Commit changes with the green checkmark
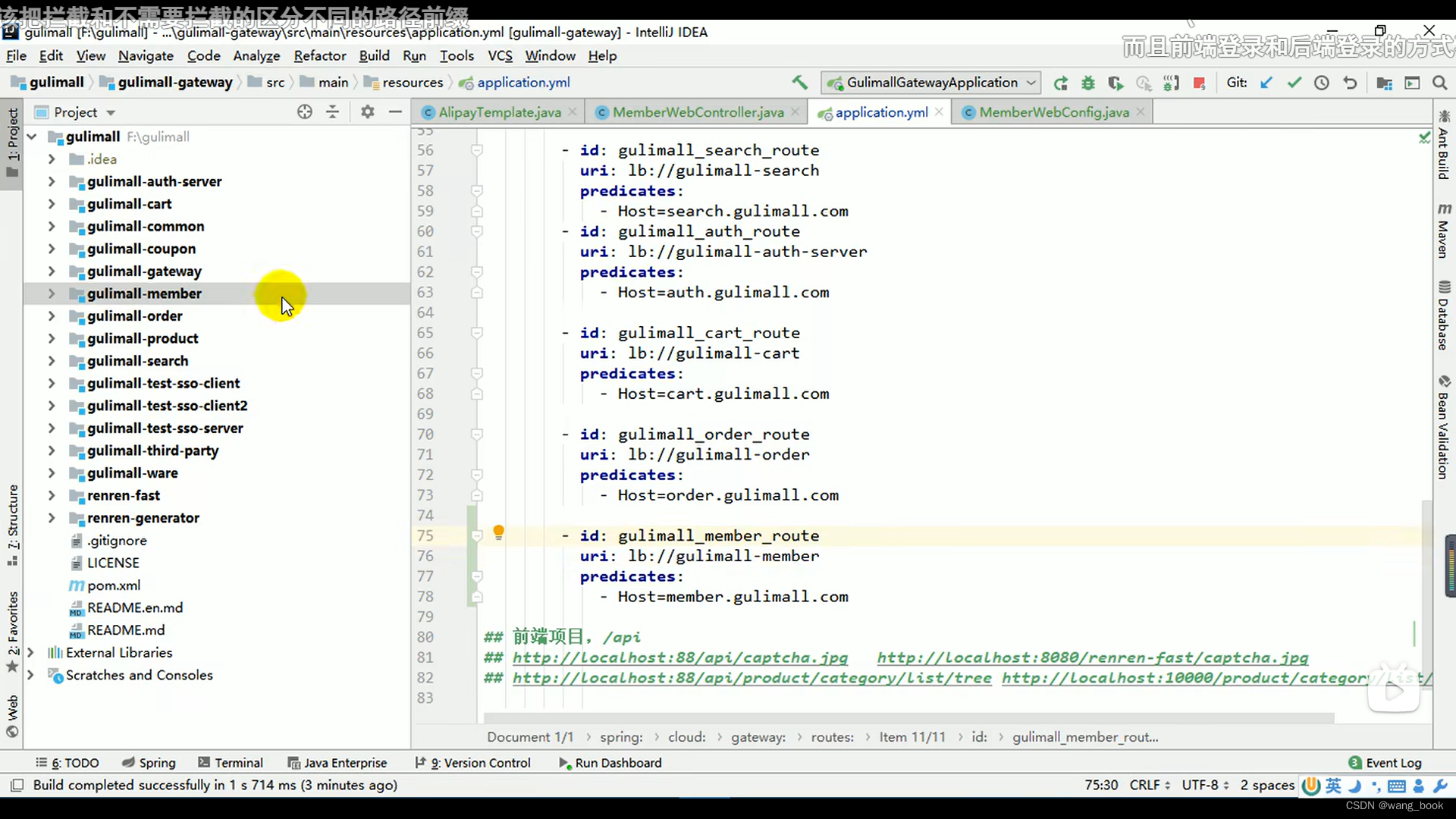1456x819 pixels. pos(1294,83)
